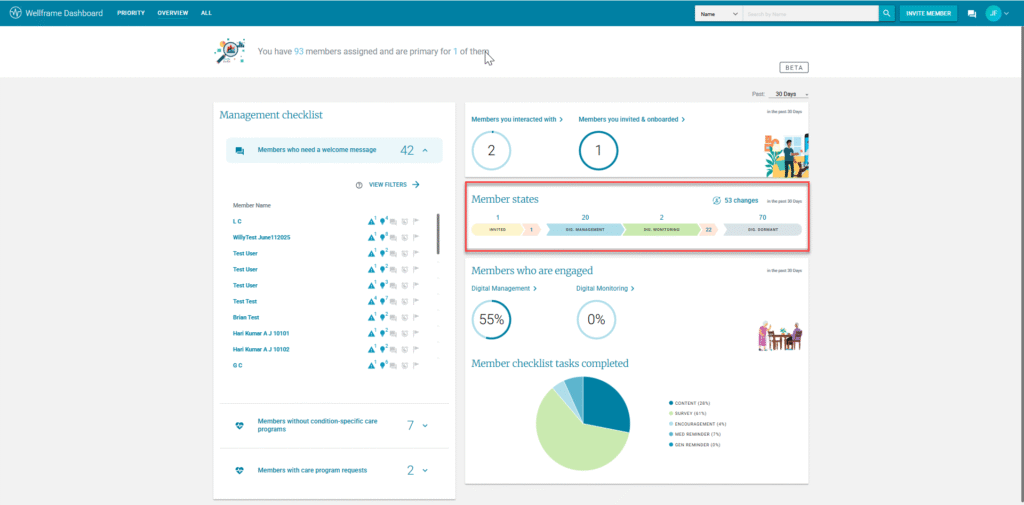Click the Invite Member button
The image size is (1024, 505).
tap(928, 13)
